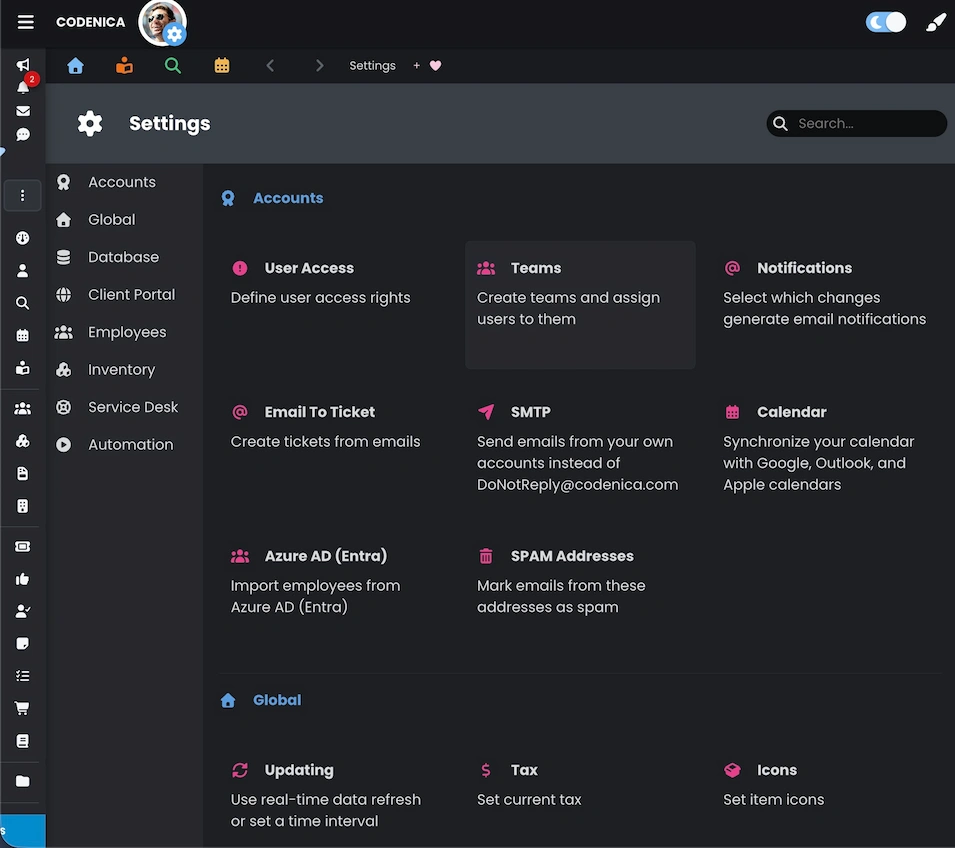Click the green search icon in the toolbar

click(x=171, y=65)
